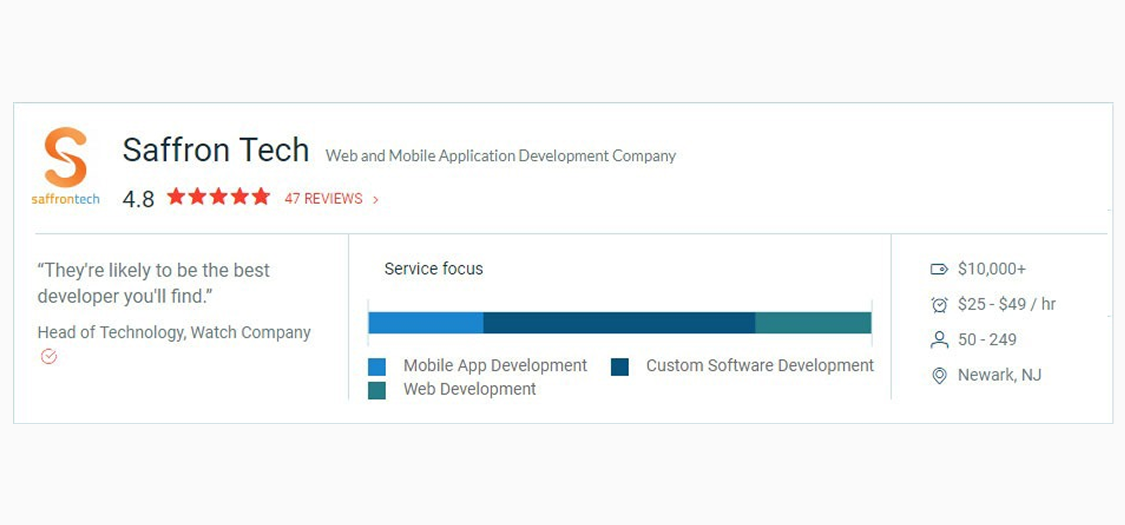Image resolution: width=1125 pixels, height=525 pixels.
Task: Click the review quote about best developer
Action: coord(154,283)
